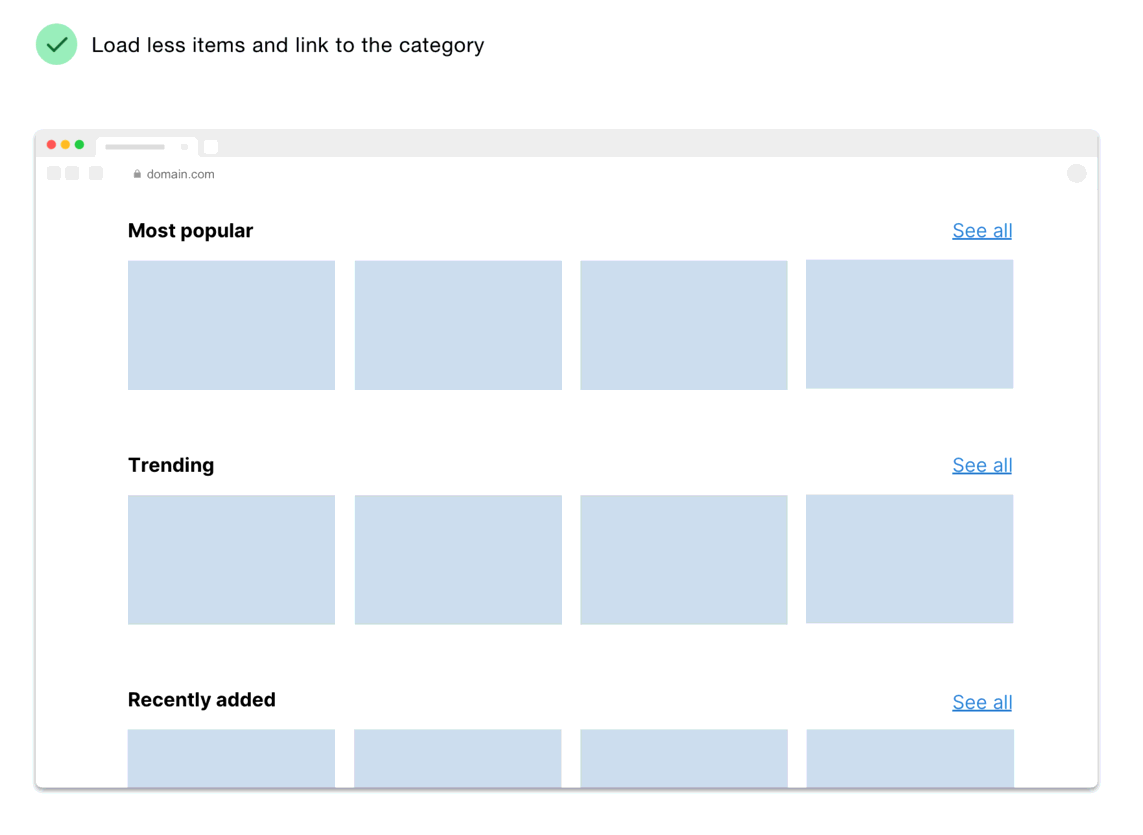Open the profile avatar circle in the toolbar
1143x835 pixels.
click(1076, 174)
